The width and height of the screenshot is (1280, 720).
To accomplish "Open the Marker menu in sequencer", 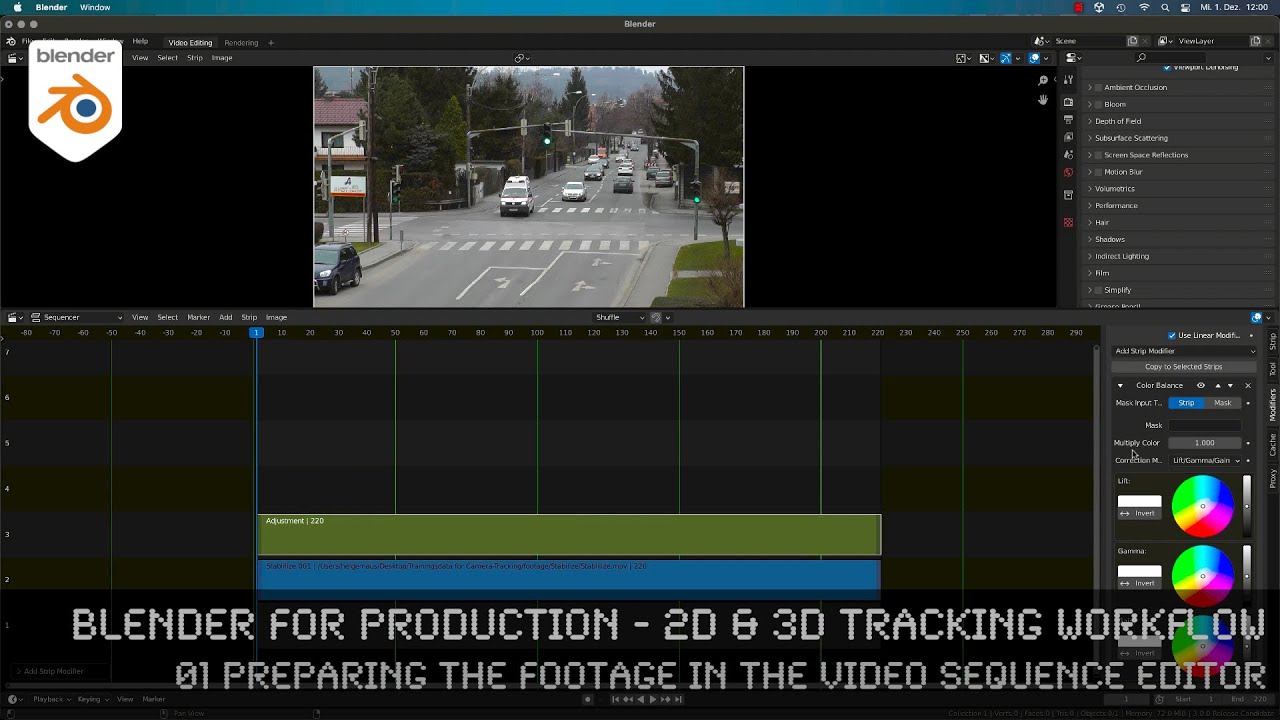I will point(199,317).
